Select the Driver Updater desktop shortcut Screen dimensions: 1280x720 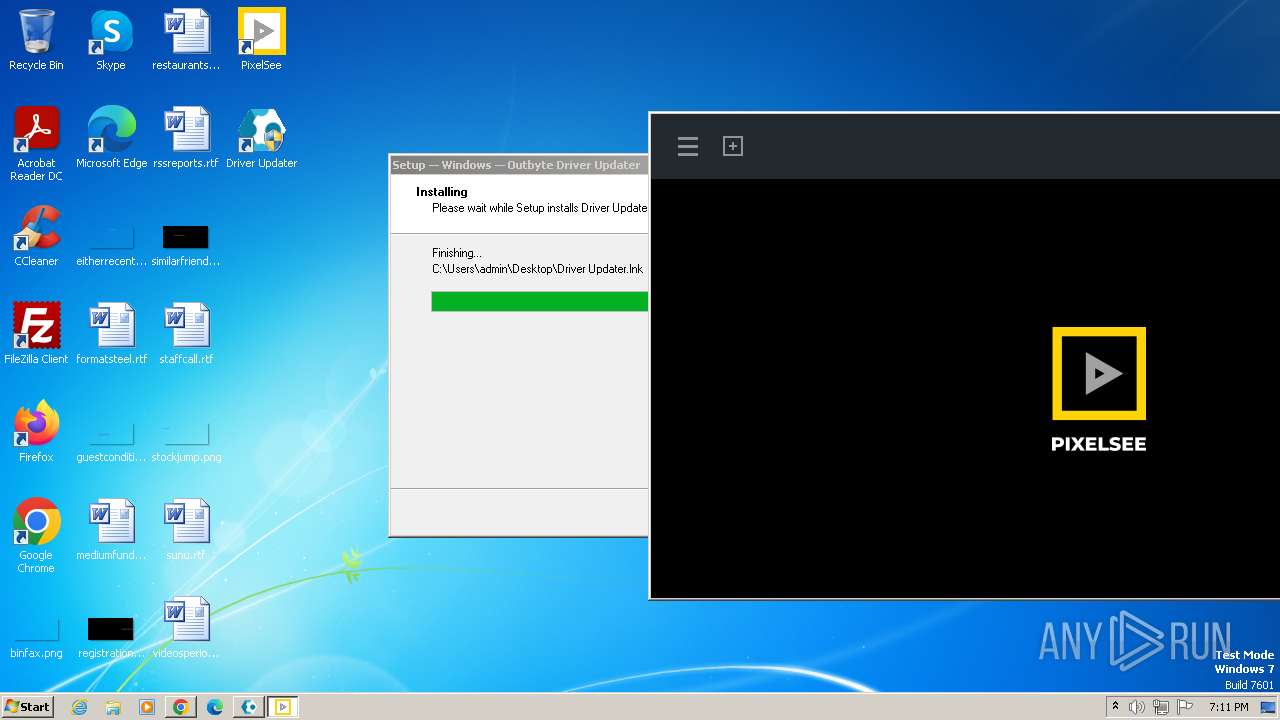pyautogui.click(x=261, y=138)
